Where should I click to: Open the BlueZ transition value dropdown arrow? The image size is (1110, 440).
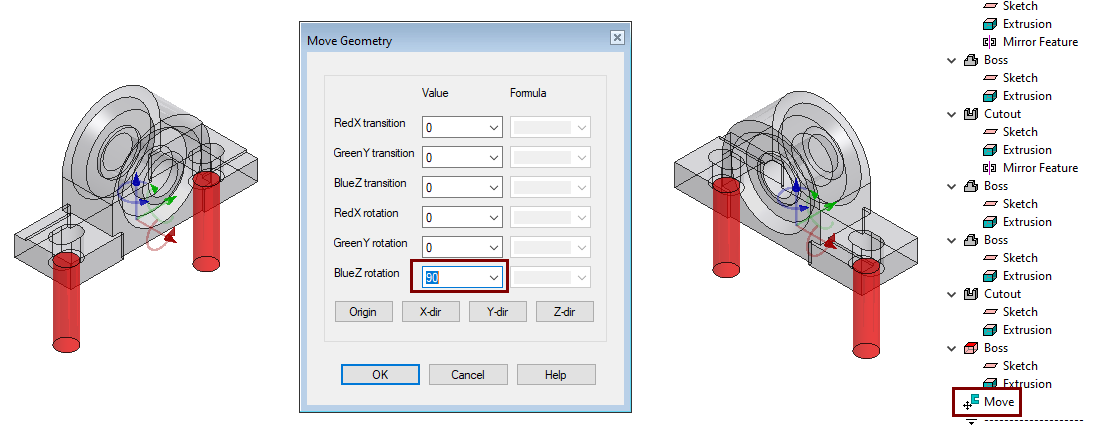(494, 187)
